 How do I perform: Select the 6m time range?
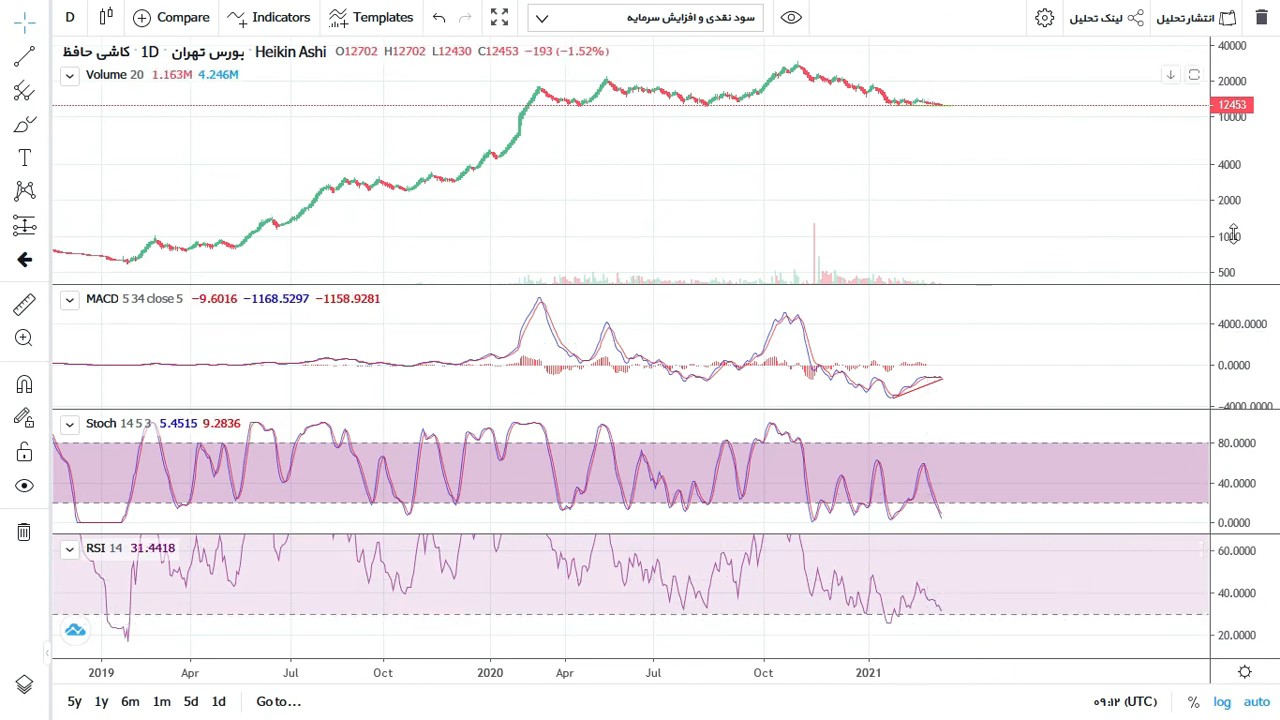coord(130,702)
